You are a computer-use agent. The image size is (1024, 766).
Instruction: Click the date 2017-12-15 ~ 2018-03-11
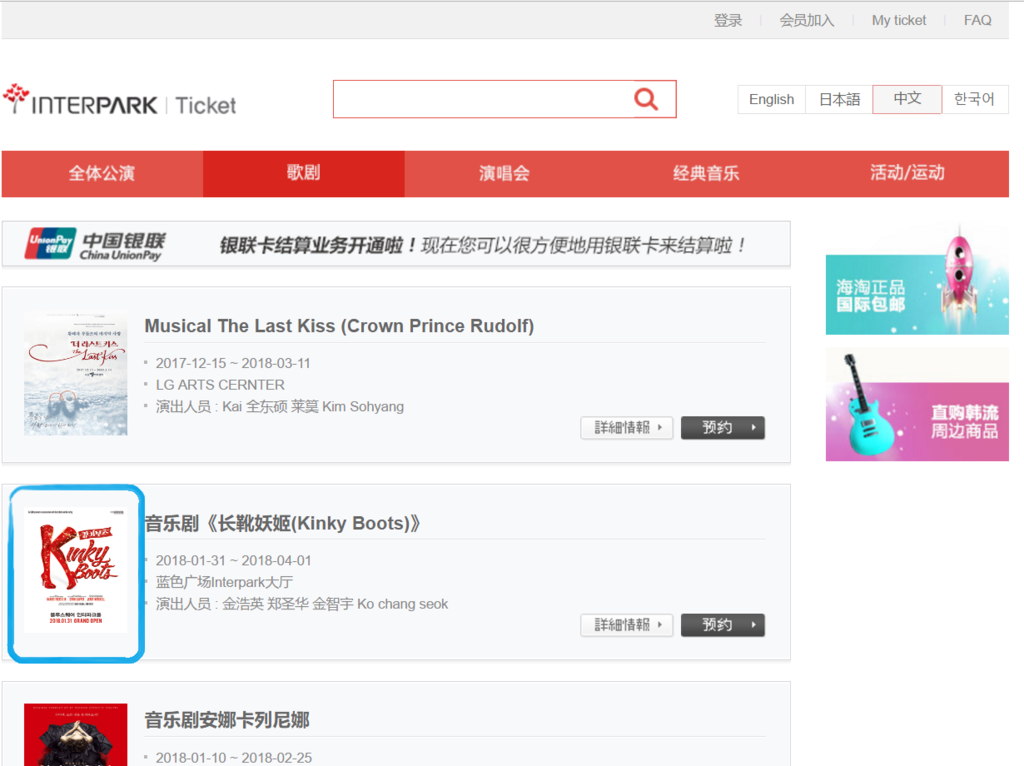(233, 363)
